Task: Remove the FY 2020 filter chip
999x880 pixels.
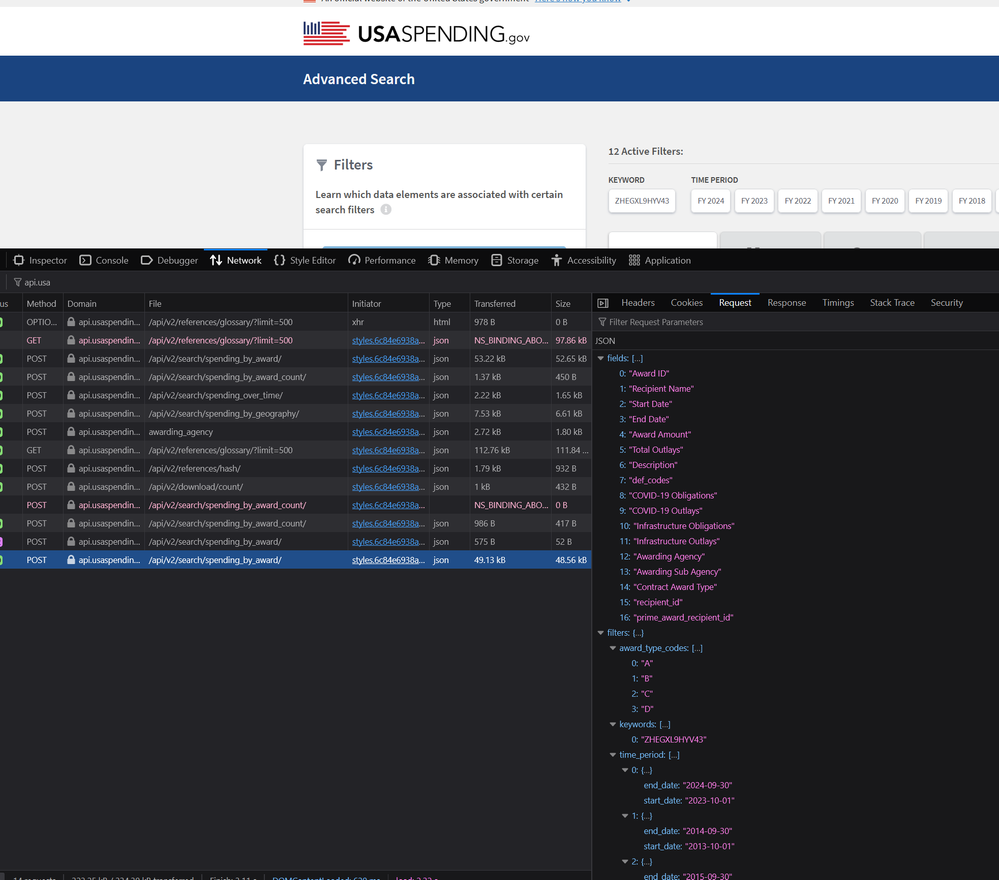Action: coord(885,201)
